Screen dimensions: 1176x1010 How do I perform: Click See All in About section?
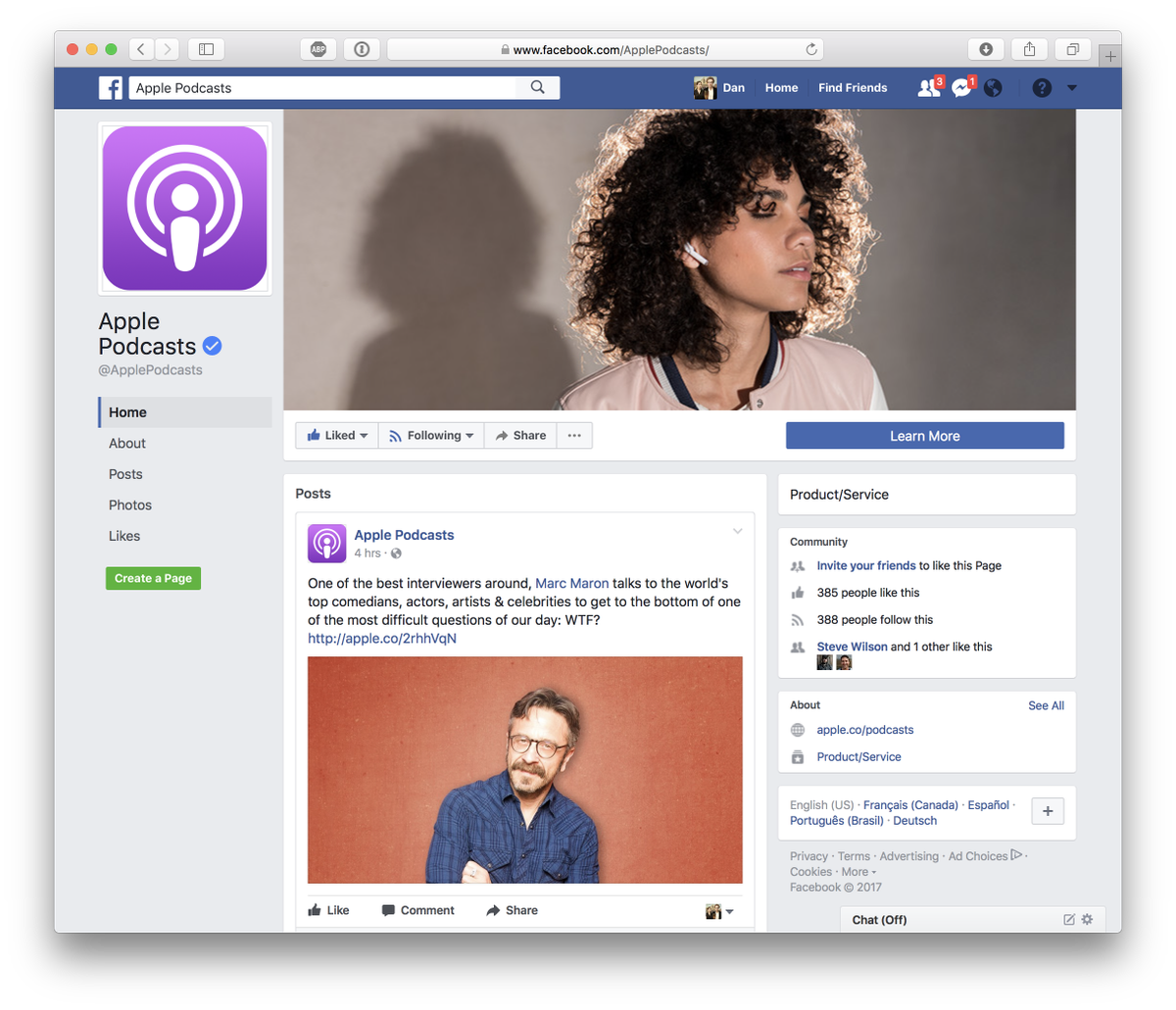pyautogui.click(x=1046, y=705)
